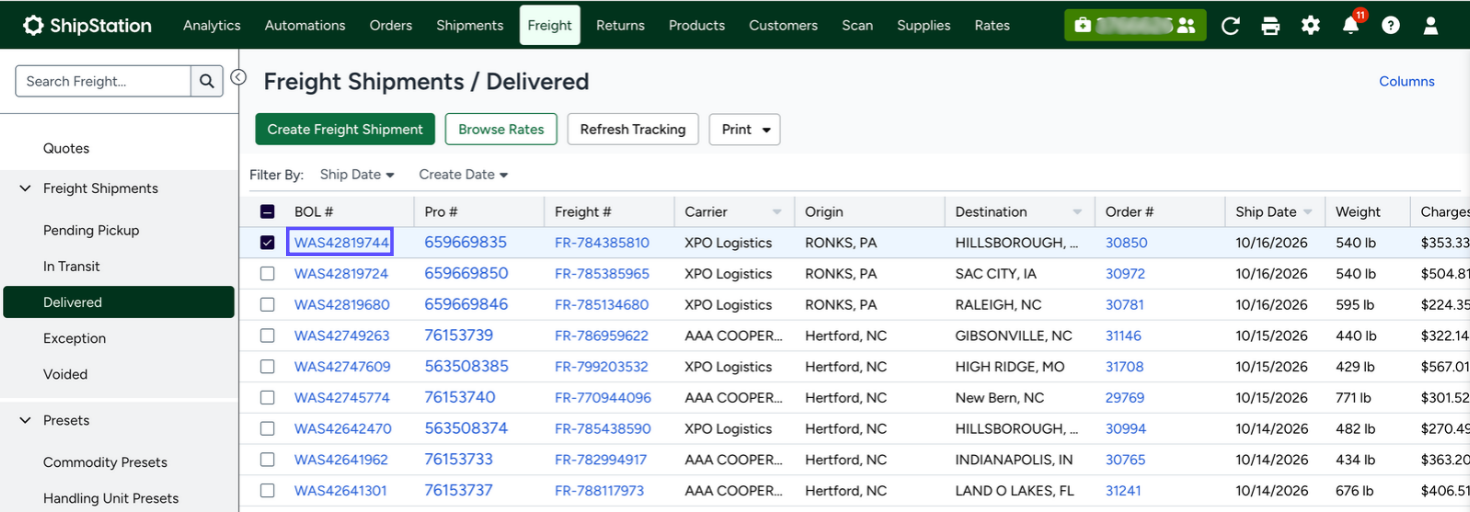Viewport: 1470px width, 512px height.
Task: Open the Rates tab
Action: (x=992, y=25)
